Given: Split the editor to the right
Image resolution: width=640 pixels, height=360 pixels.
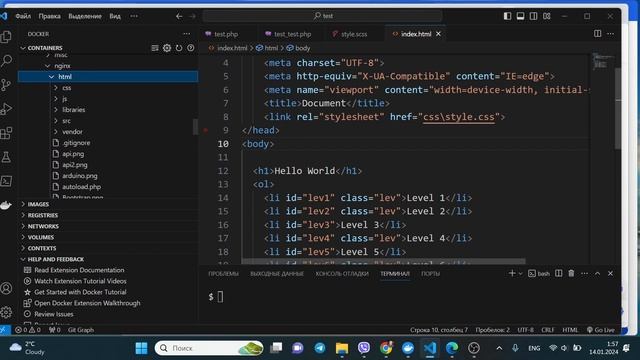Looking at the screenshot, I should pyautogui.click(x=598, y=33).
